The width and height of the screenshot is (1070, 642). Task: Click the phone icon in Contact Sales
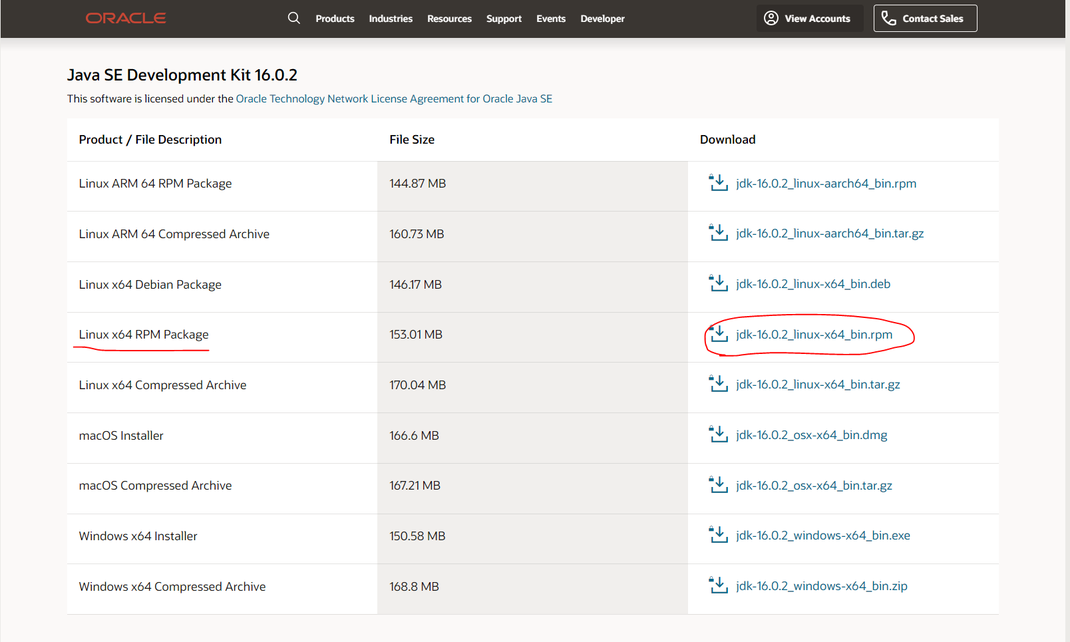888,18
